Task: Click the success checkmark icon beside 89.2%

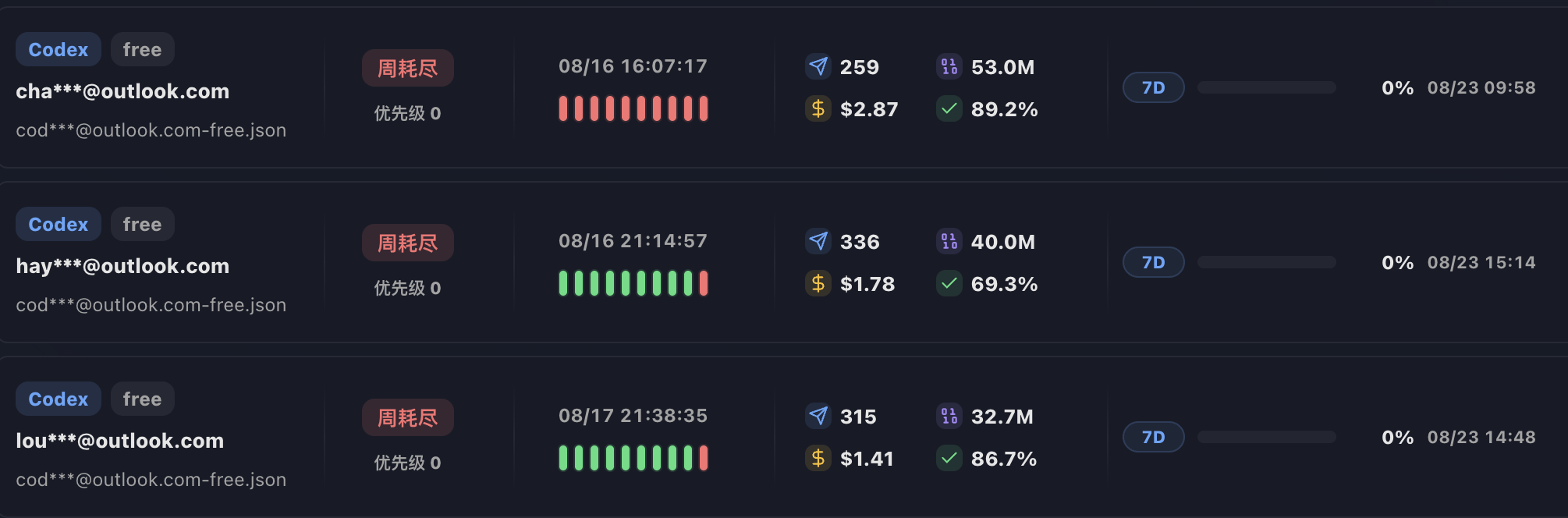Action: coord(949,108)
